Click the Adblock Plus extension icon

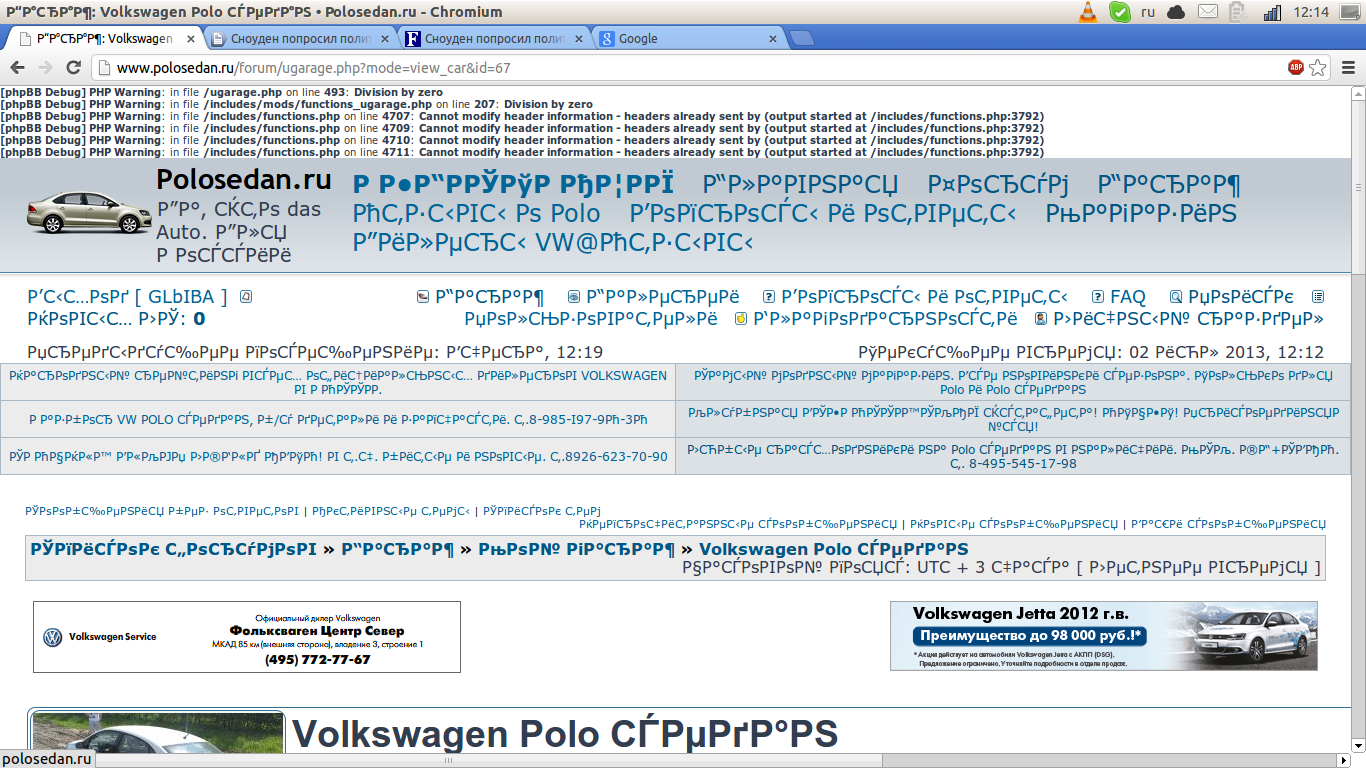(1296, 68)
